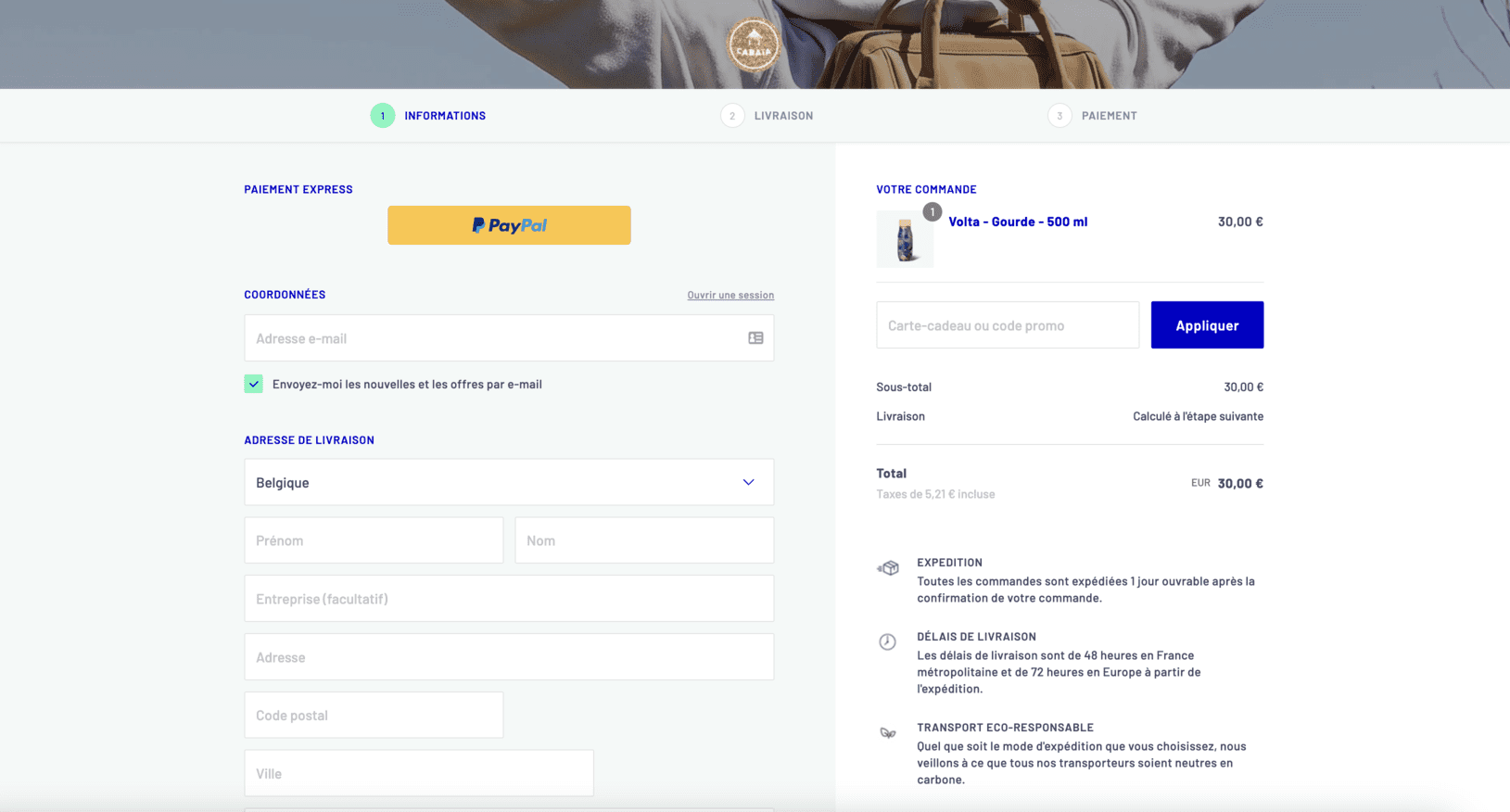The image size is (1510, 812).
Task: Open the 'Ouvrir une session' link
Action: pos(730,295)
